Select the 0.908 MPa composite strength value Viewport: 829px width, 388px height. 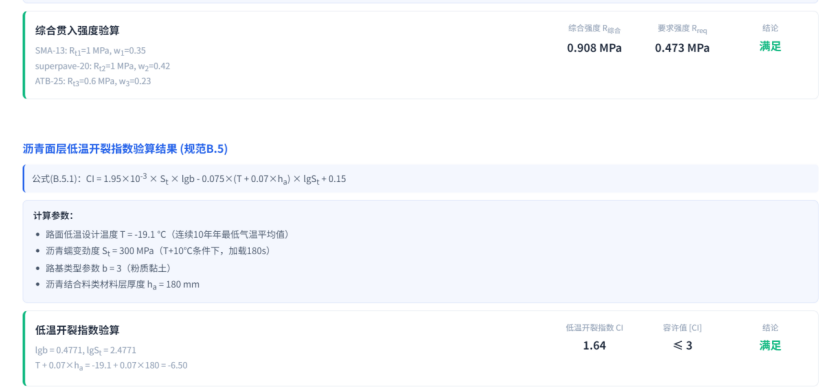(x=594, y=48)
